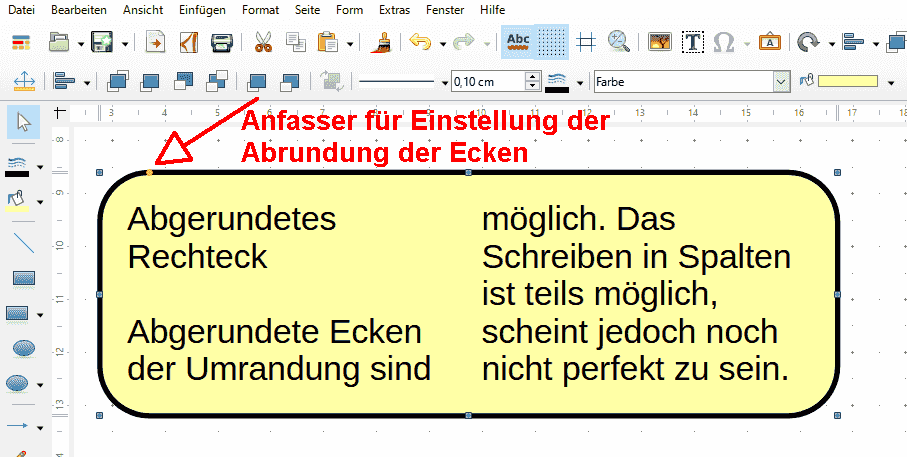Screen dimensions: 907x457
Task: Expand the line style dropdown
Action: (444, 81)
